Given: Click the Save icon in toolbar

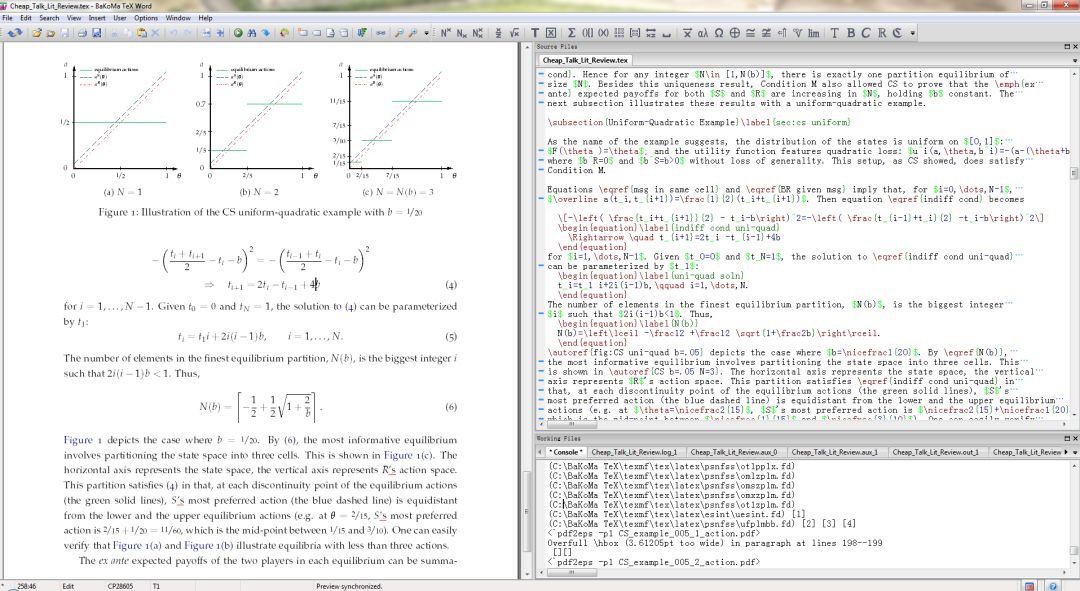Looking at the screenshot, I should tap(64, 33).
